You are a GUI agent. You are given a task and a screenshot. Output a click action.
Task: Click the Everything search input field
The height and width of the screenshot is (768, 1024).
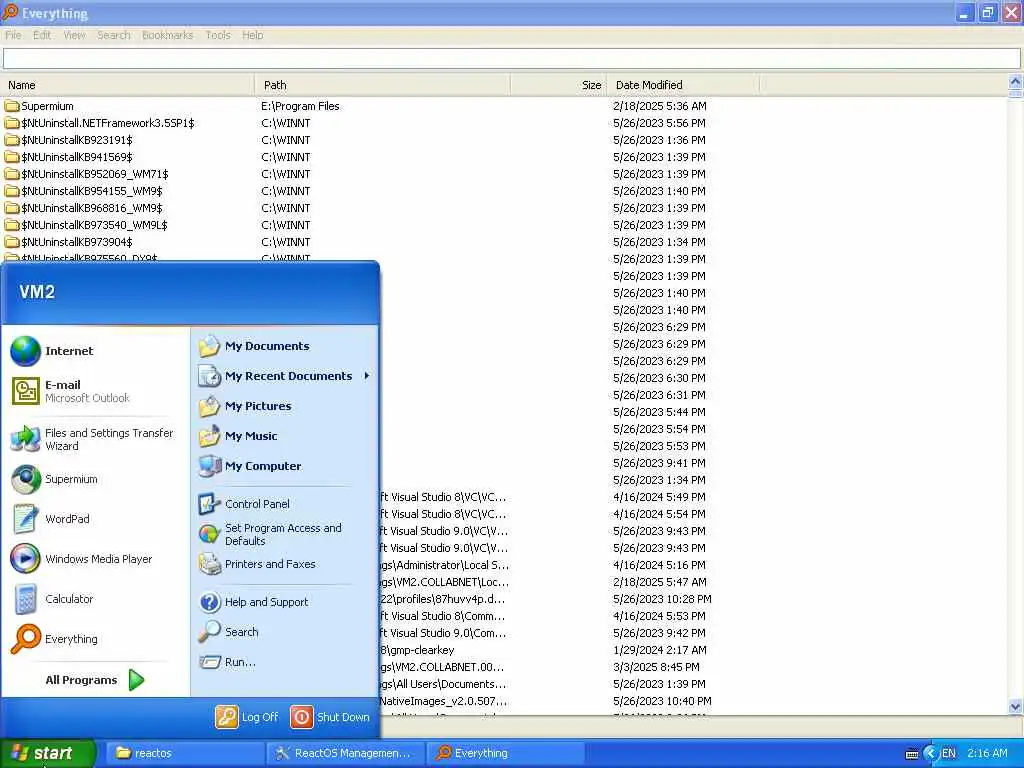pyautogui.click(x=511, y=58)
